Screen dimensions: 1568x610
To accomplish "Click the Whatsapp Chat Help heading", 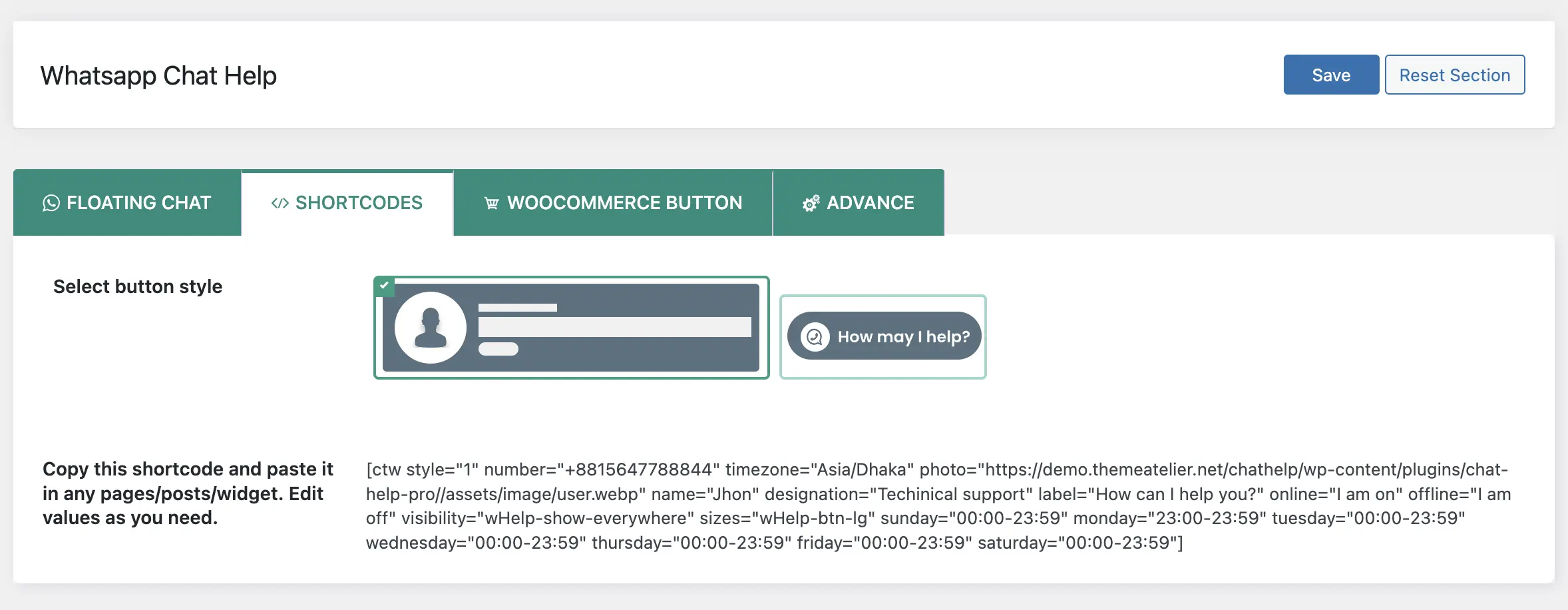I will tap(158, 75).
